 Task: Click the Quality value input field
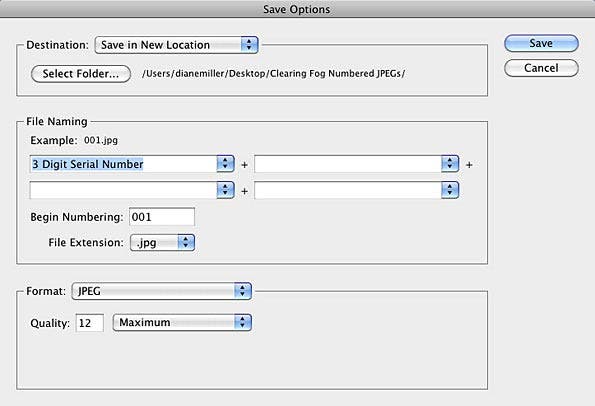pyautogui.click(x=90, y=323)
